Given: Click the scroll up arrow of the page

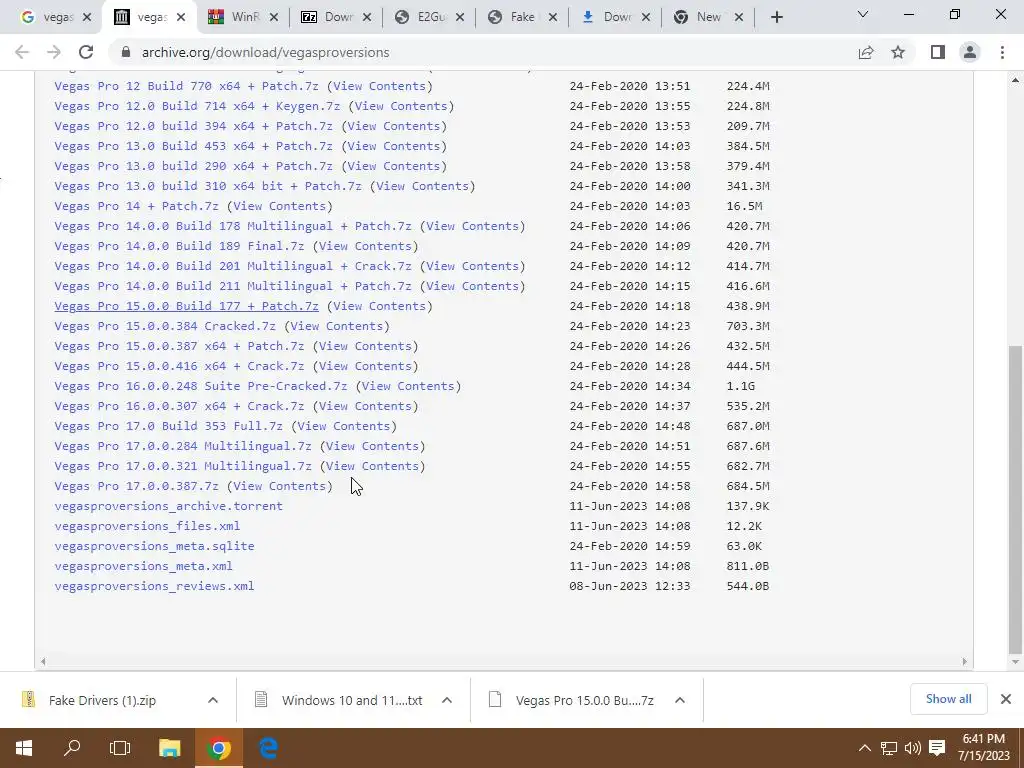Looking at the screenshot, I should point(1015,80).
